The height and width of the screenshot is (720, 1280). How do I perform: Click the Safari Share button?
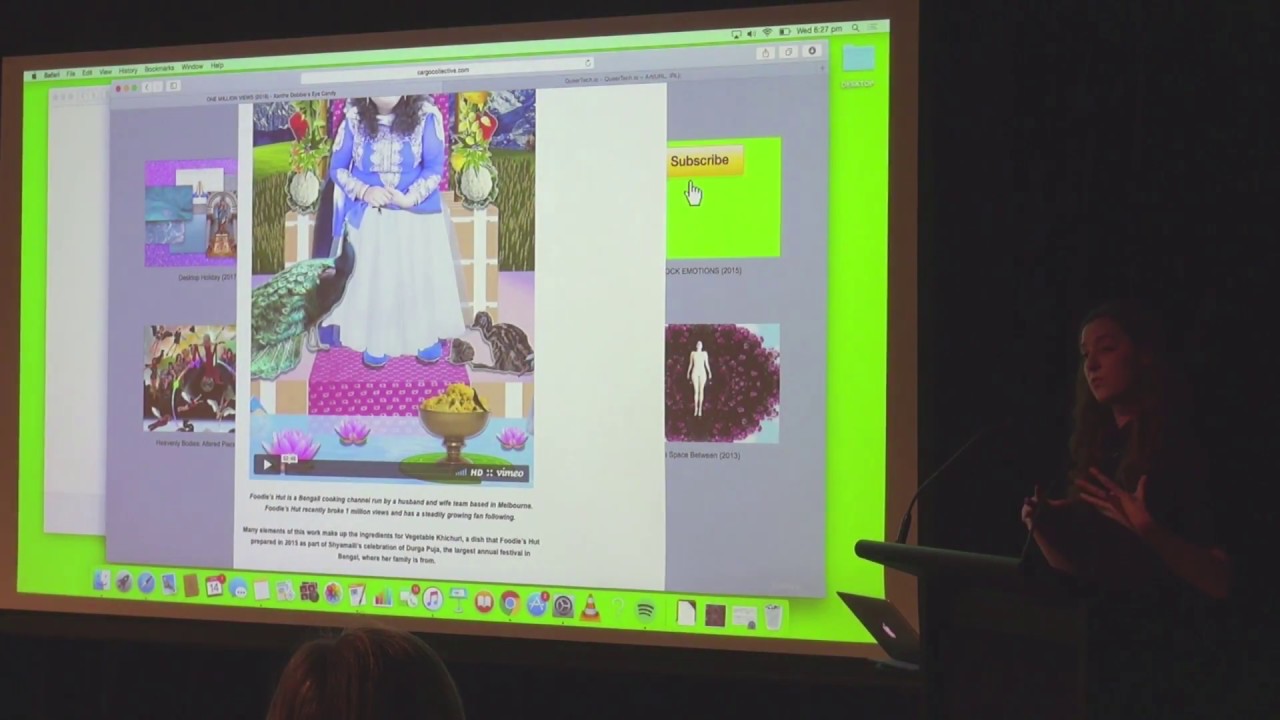click(765, 53)
